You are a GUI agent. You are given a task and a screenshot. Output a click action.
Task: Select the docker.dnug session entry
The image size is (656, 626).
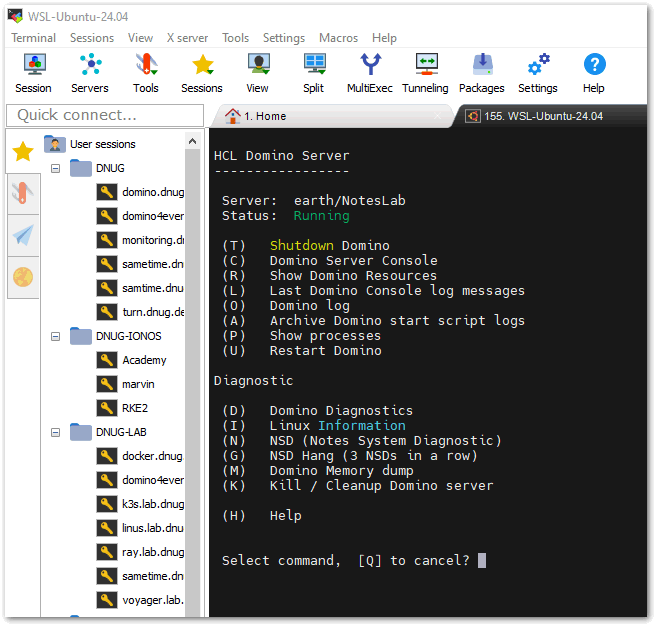pyautogui.click(x=153, y=456)
